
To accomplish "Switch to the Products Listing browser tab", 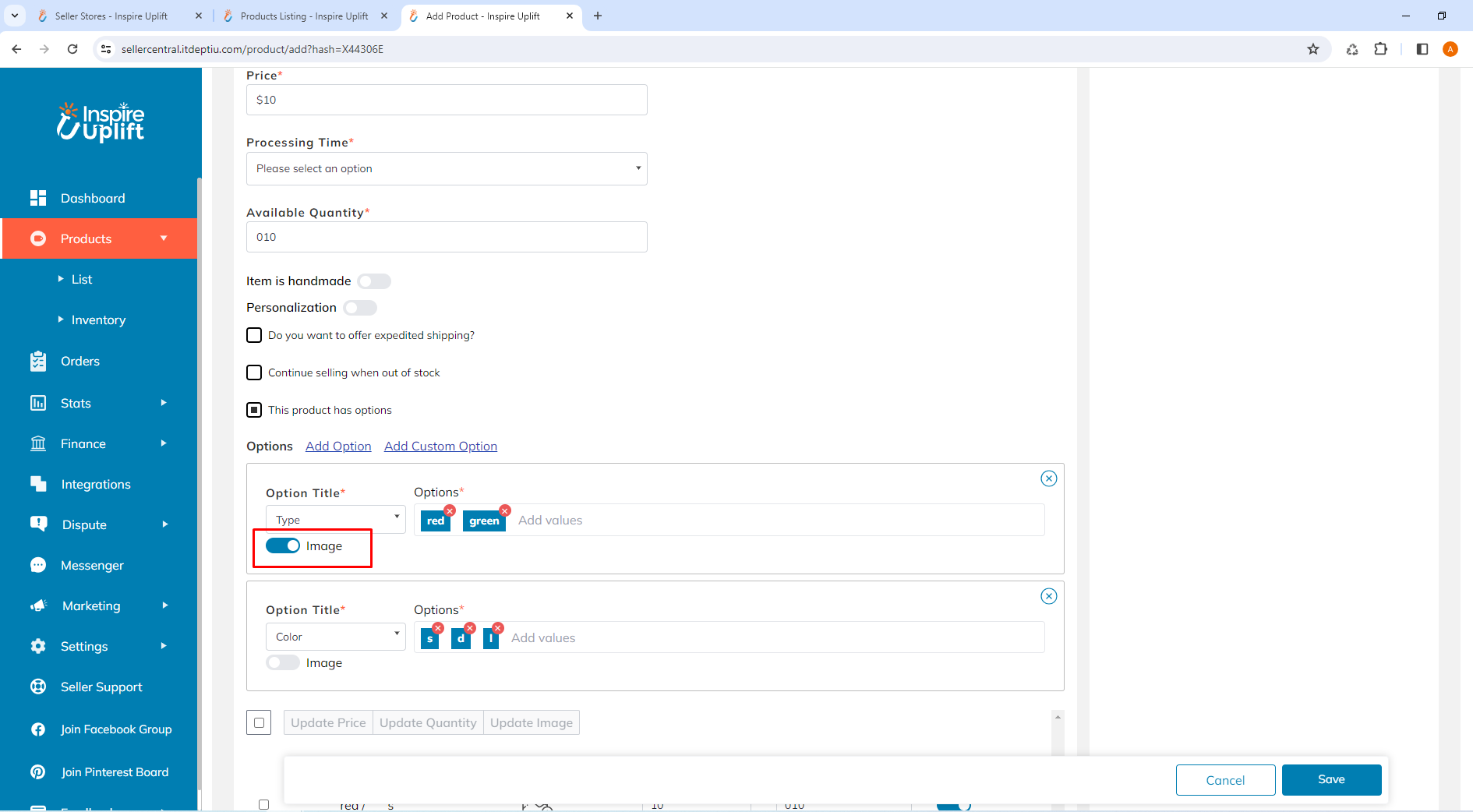I will tap(304, 16).
